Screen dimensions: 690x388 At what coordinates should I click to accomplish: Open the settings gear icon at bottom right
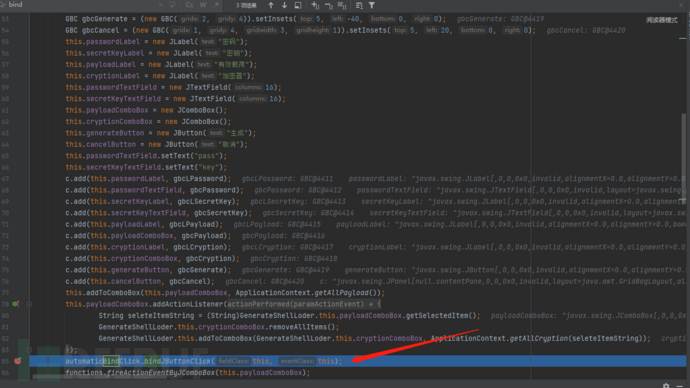tap(666, 385)
